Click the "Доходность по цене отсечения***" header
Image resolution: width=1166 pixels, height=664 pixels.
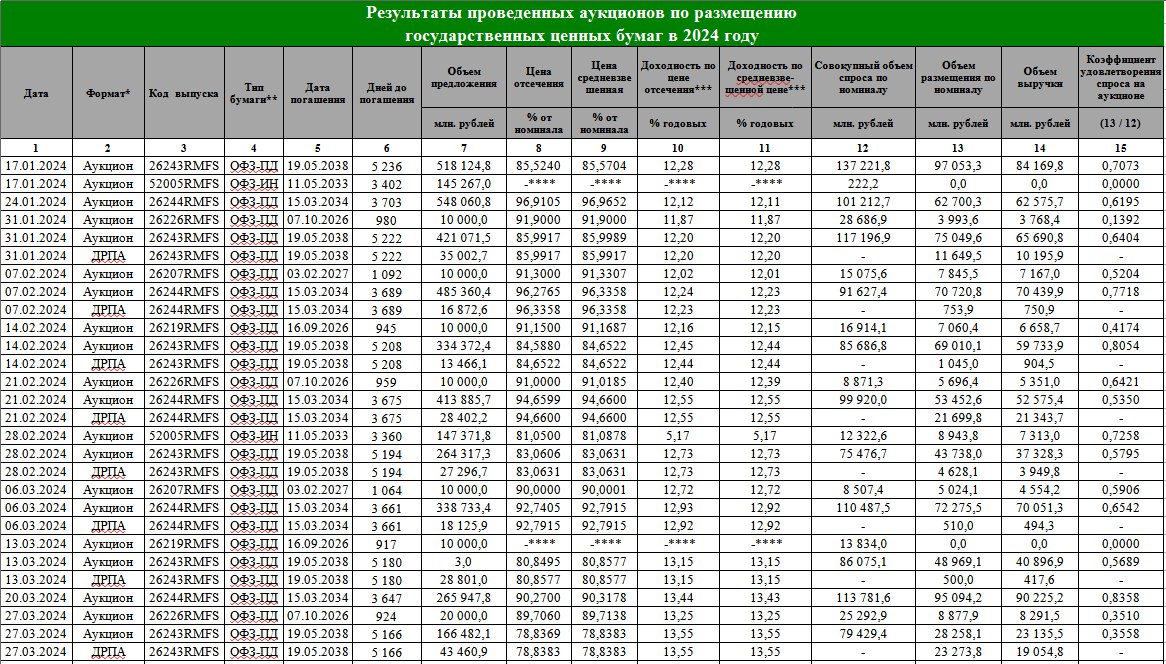tap(678, 77)
